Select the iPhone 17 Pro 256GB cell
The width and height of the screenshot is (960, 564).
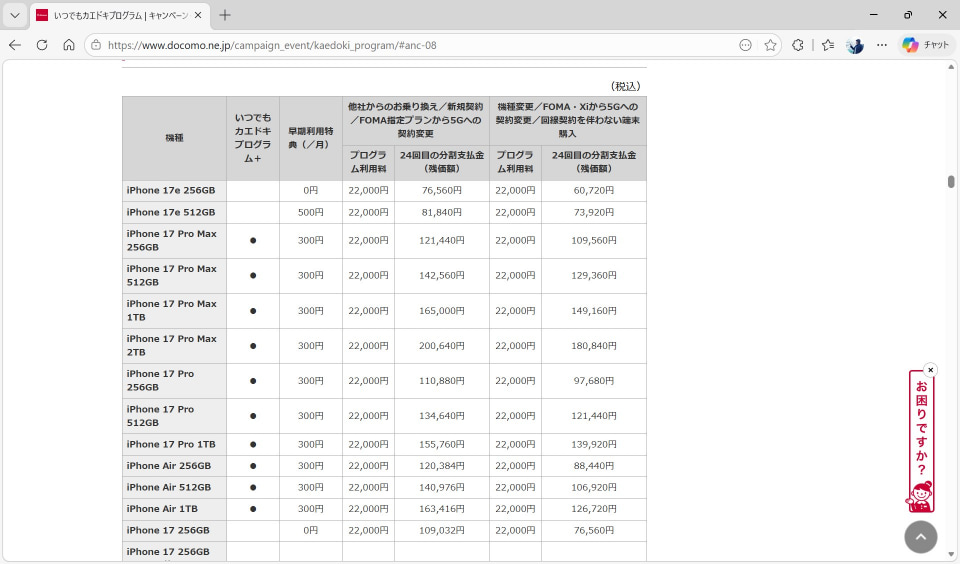coord(174,380)
